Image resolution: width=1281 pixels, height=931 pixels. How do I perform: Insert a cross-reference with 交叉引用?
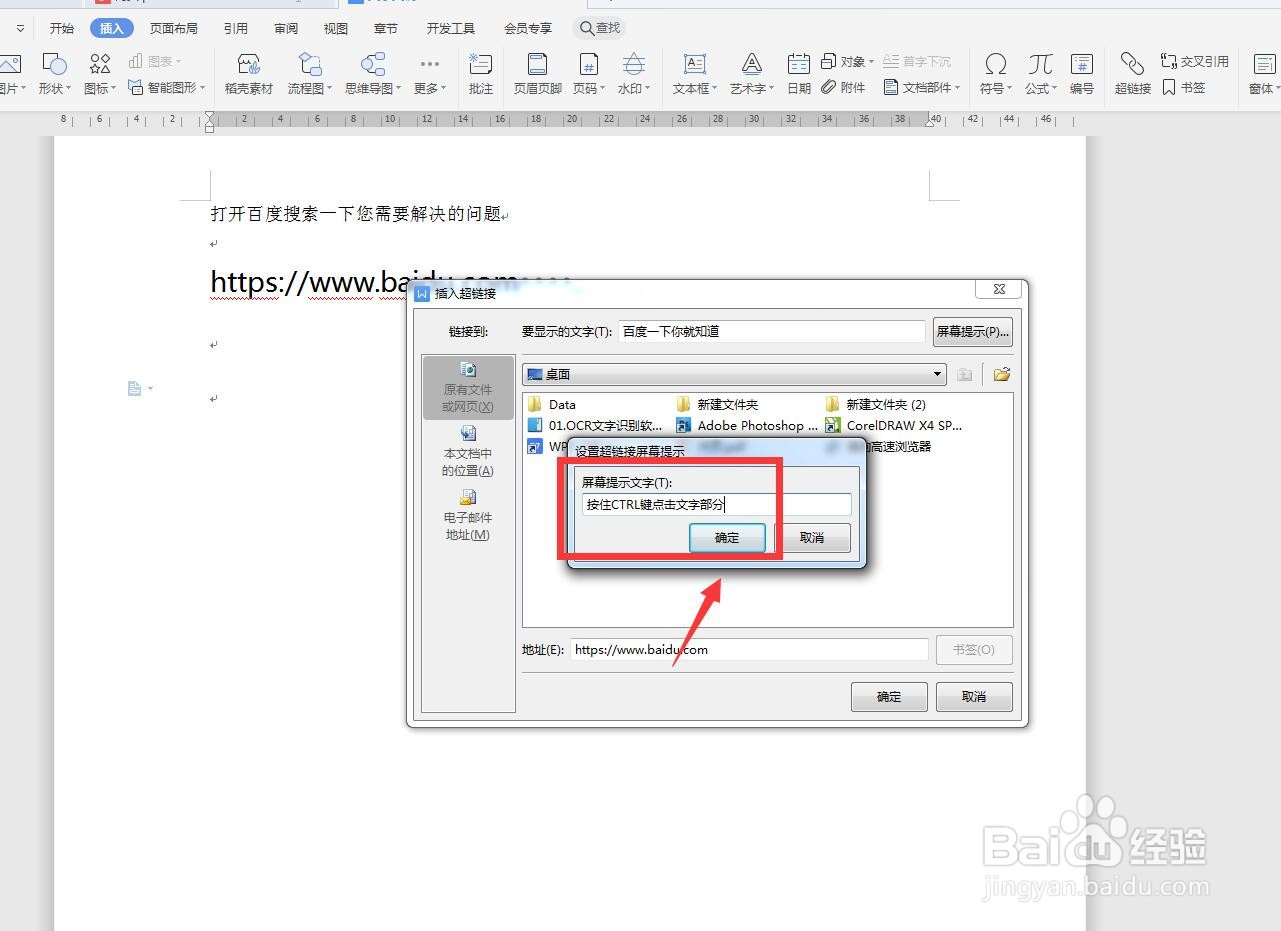1196,60
